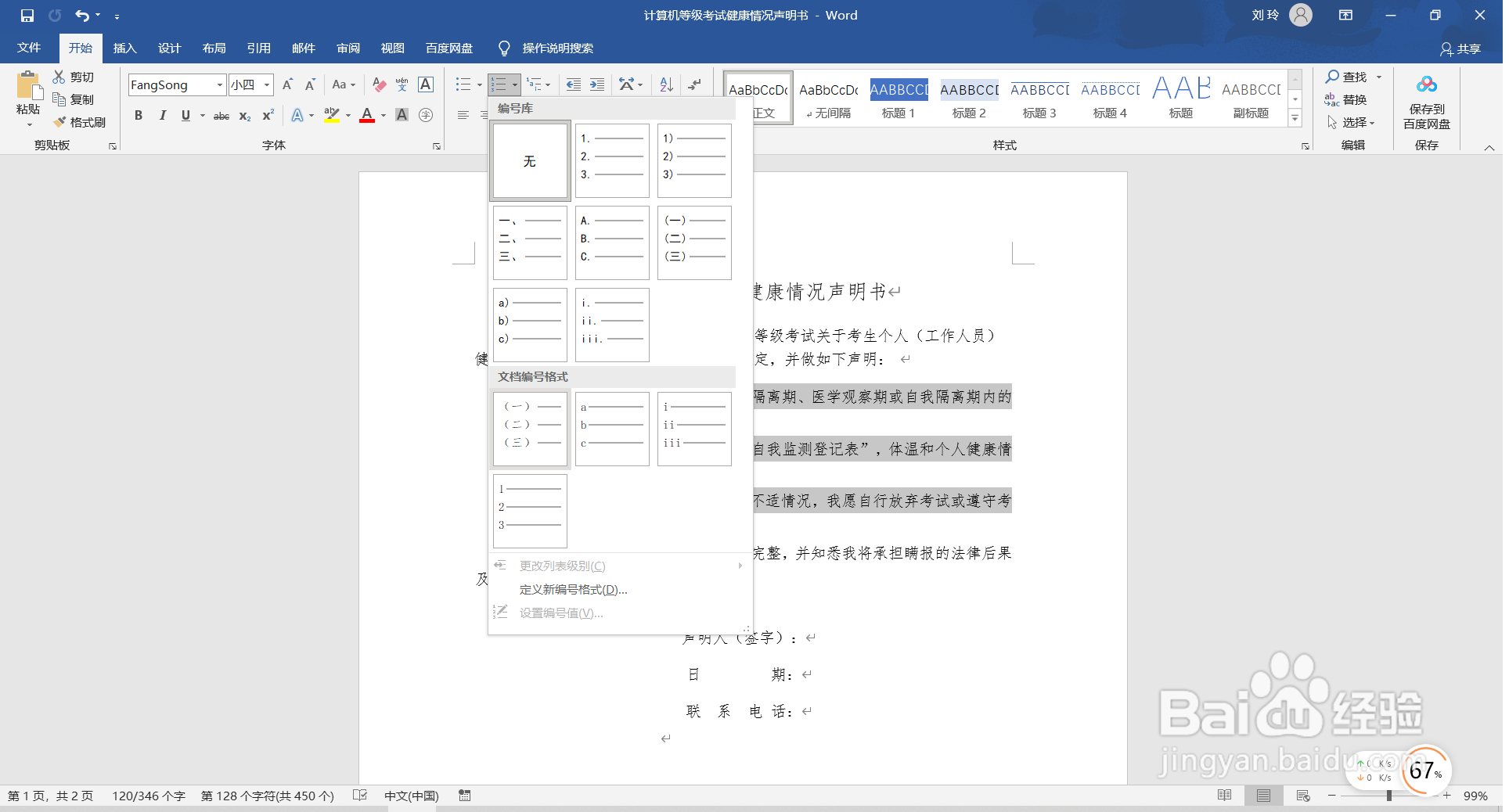Open the Select dropdown in Editing
The width and height of the screenshot is (1509, 812).
1352,122
